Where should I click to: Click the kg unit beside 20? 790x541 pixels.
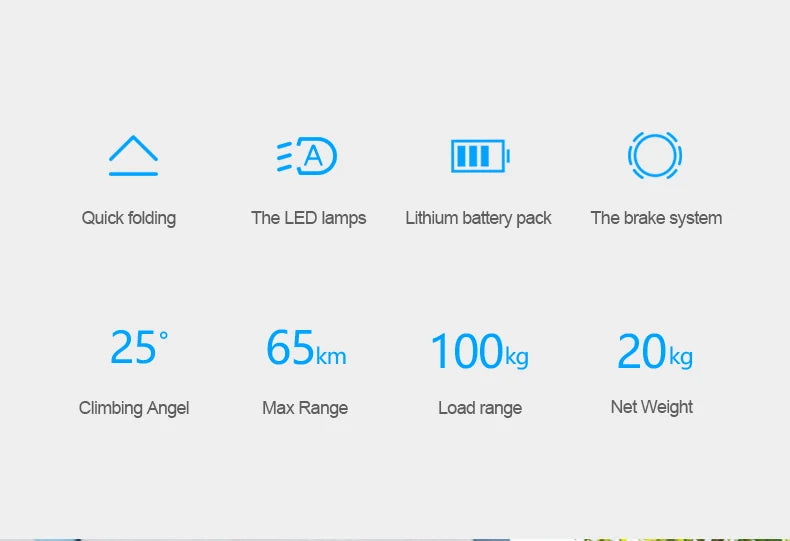[x=681, y=357]
